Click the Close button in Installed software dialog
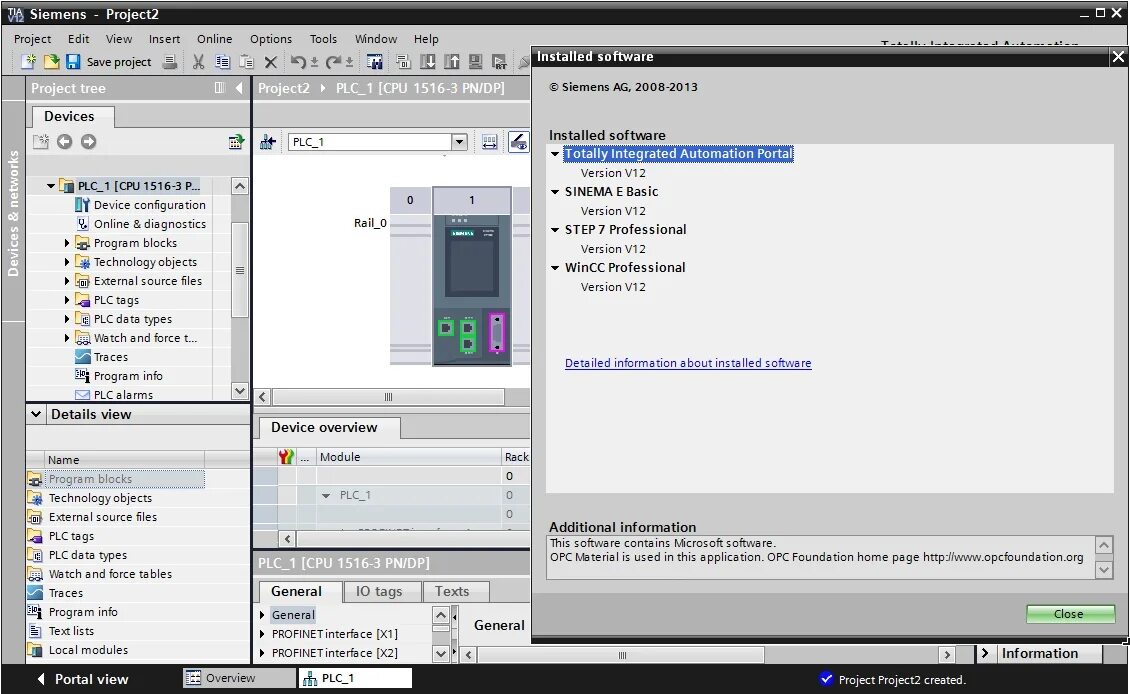This screenshot has height=694, width=1130. 1070,614
